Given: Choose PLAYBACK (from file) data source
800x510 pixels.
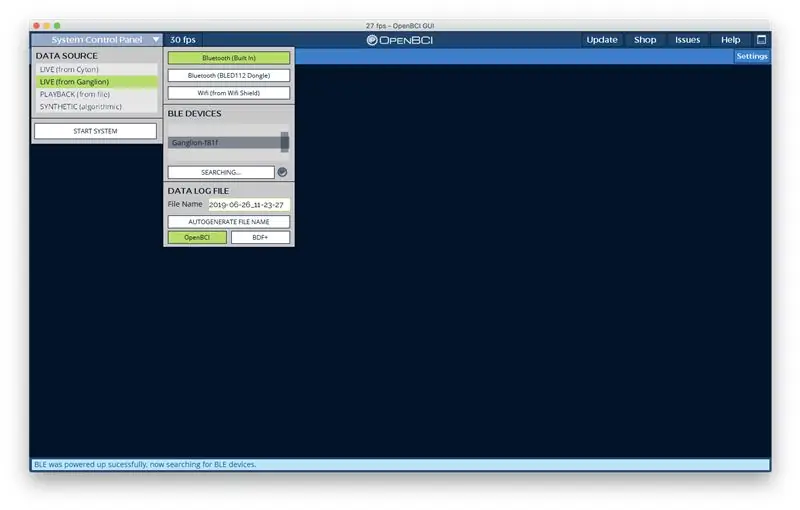Looking at the screenshot, I should (x=96, y=94).
